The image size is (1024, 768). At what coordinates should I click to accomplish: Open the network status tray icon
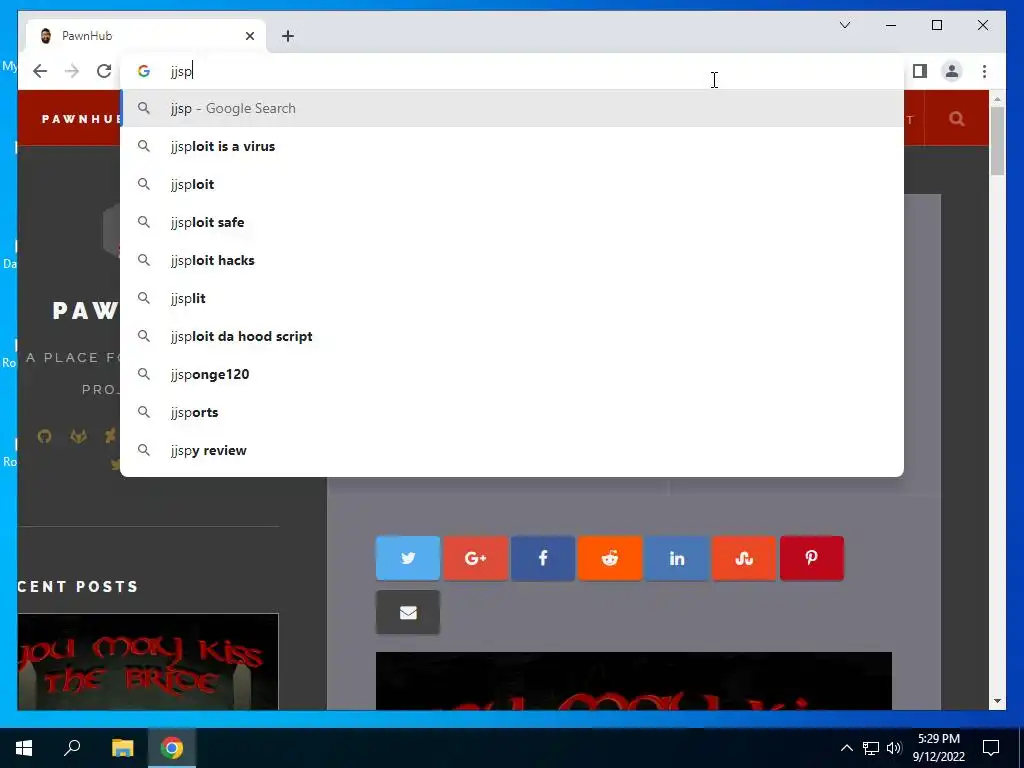[x=871, y=748]
